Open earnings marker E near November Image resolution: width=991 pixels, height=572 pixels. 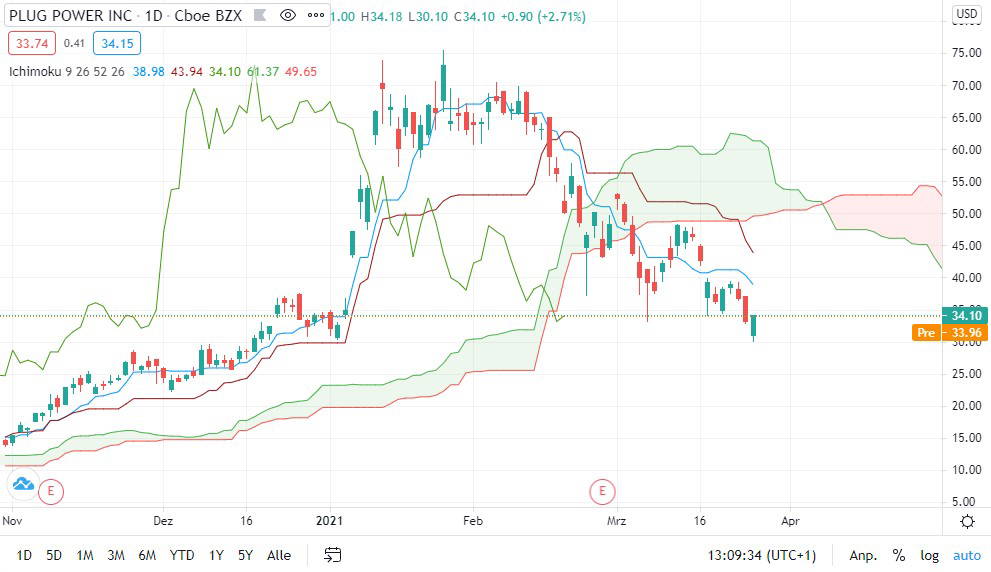(x=51, y=491)
